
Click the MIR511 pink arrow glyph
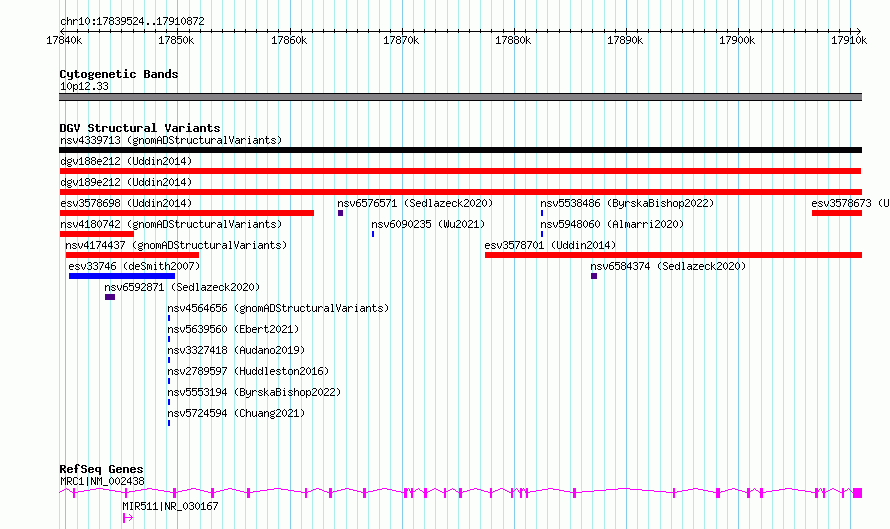pyautogui.click(x=128, y=518)
